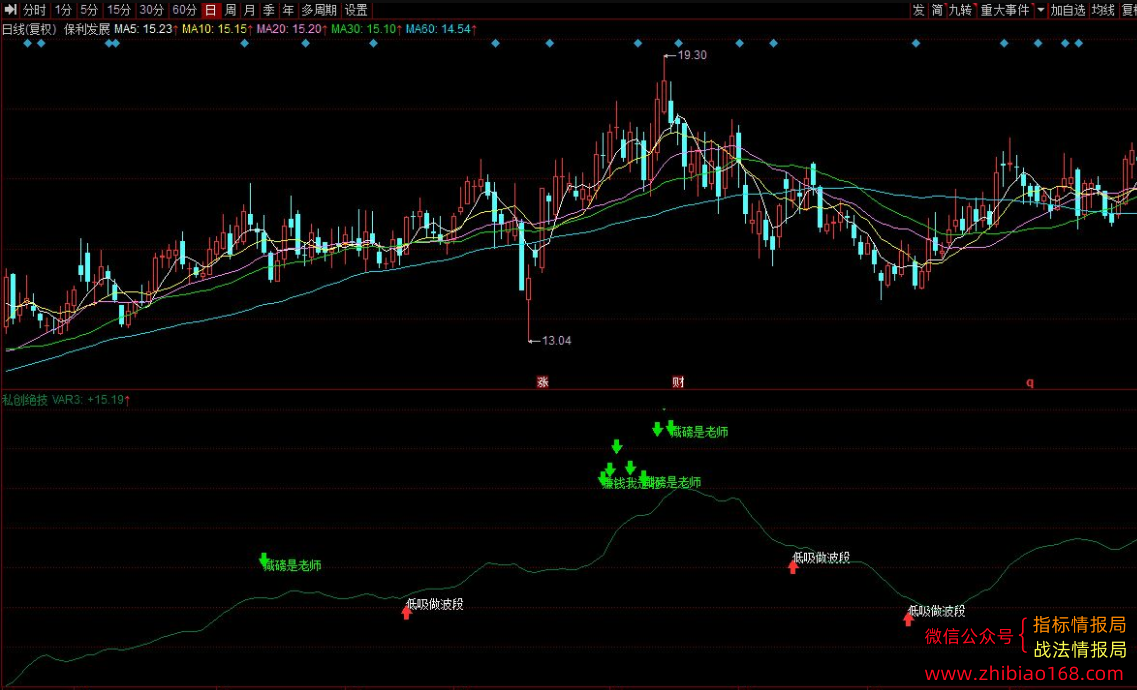Click the 19.30 high price label
Screen dimensions: 1137x690
(x=692, y=55)
